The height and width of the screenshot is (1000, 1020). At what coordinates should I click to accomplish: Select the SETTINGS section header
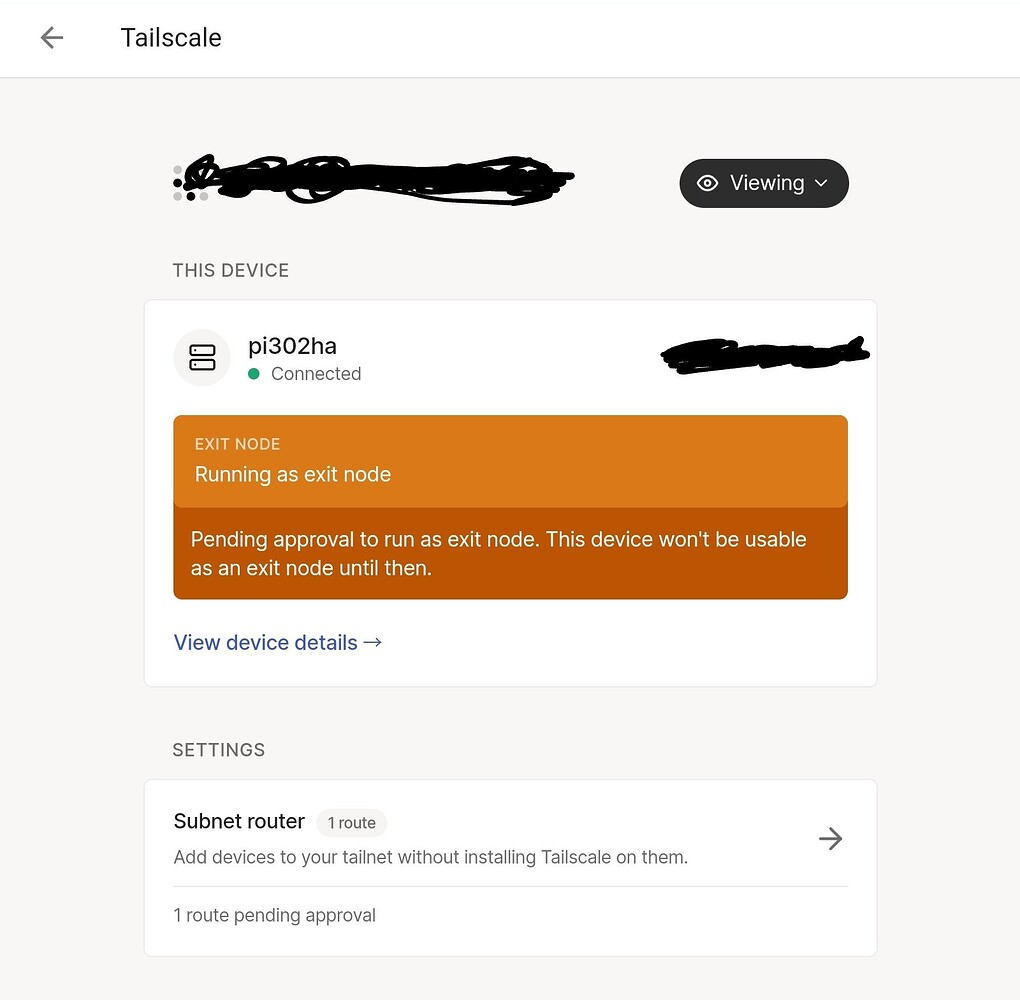point(218,749)
